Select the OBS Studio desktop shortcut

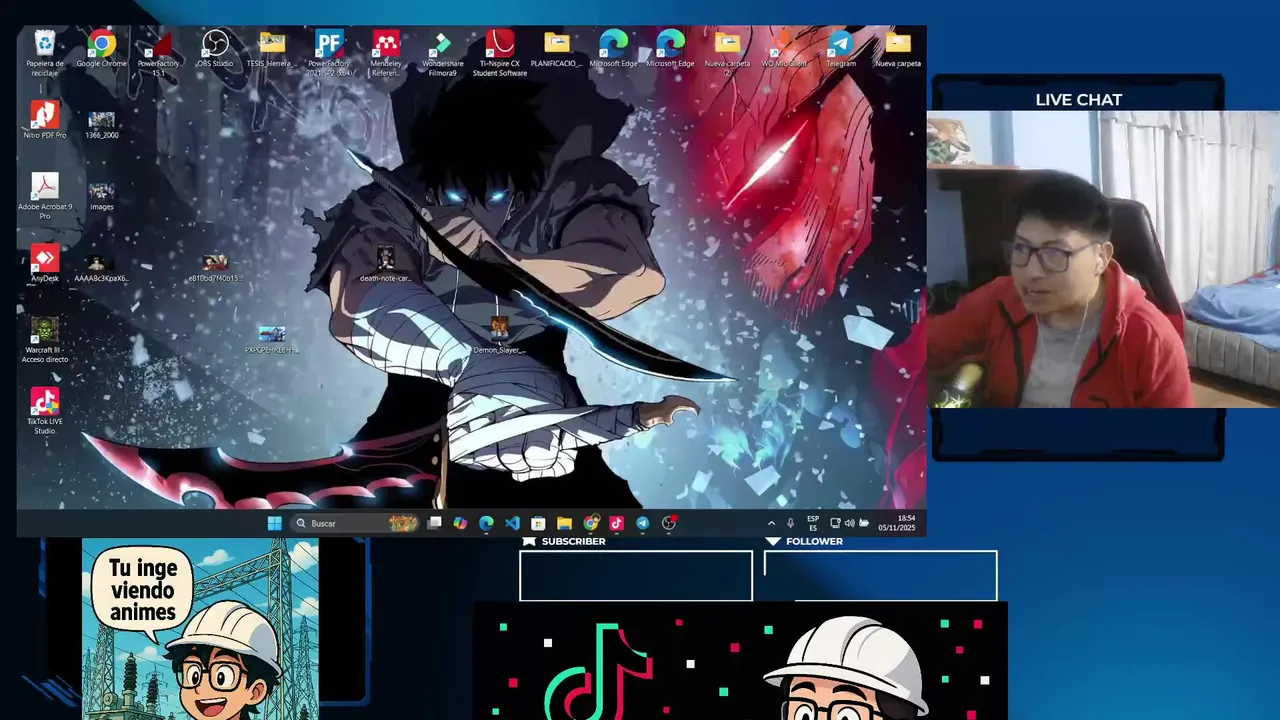(215, 50)
